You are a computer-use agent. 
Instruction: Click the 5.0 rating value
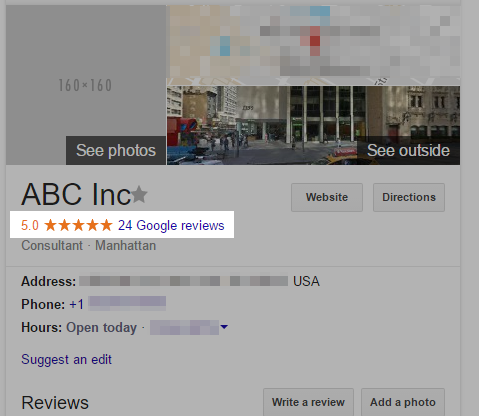[x=30, y=226]
